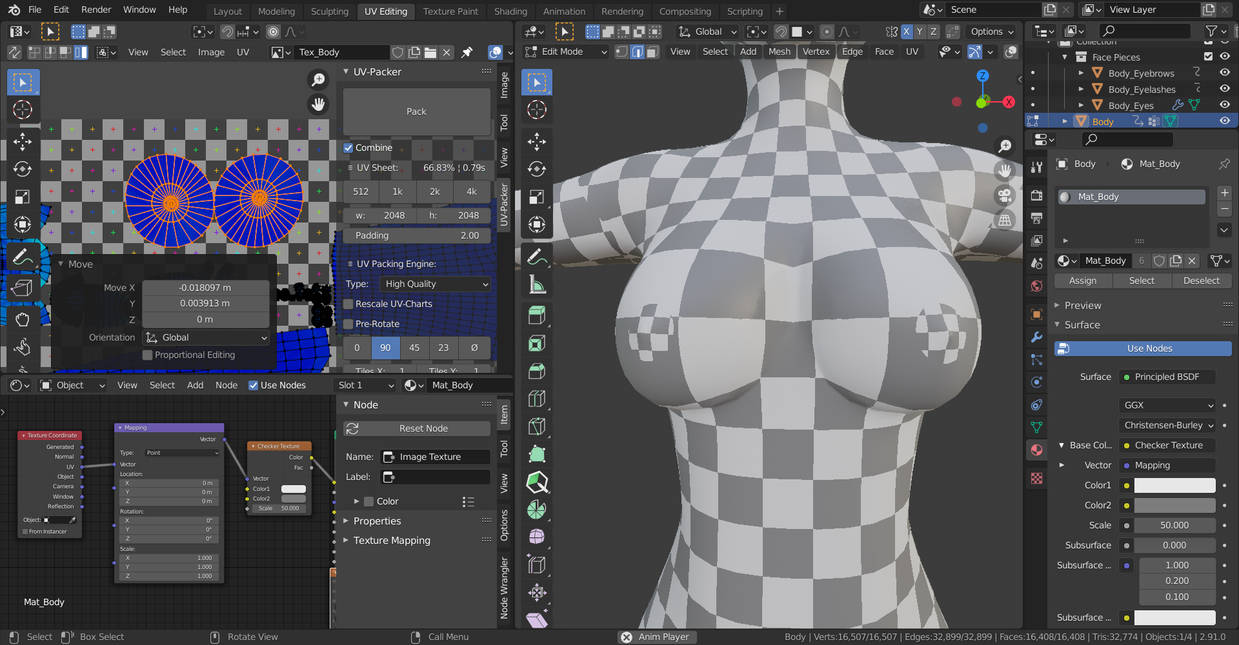Pick the Scale tool in UV editor
1239x645 pixels.
(22, 196)
